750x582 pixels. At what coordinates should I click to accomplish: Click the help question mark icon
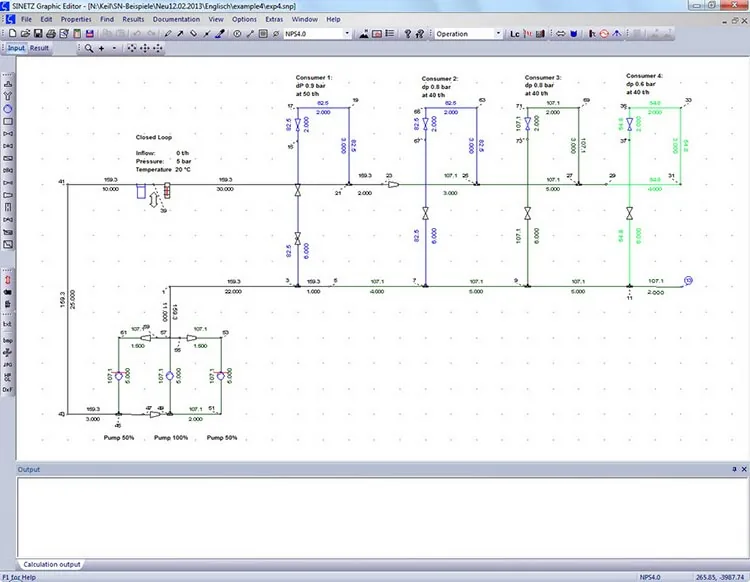pyautogui.click(x=408, y=33)
